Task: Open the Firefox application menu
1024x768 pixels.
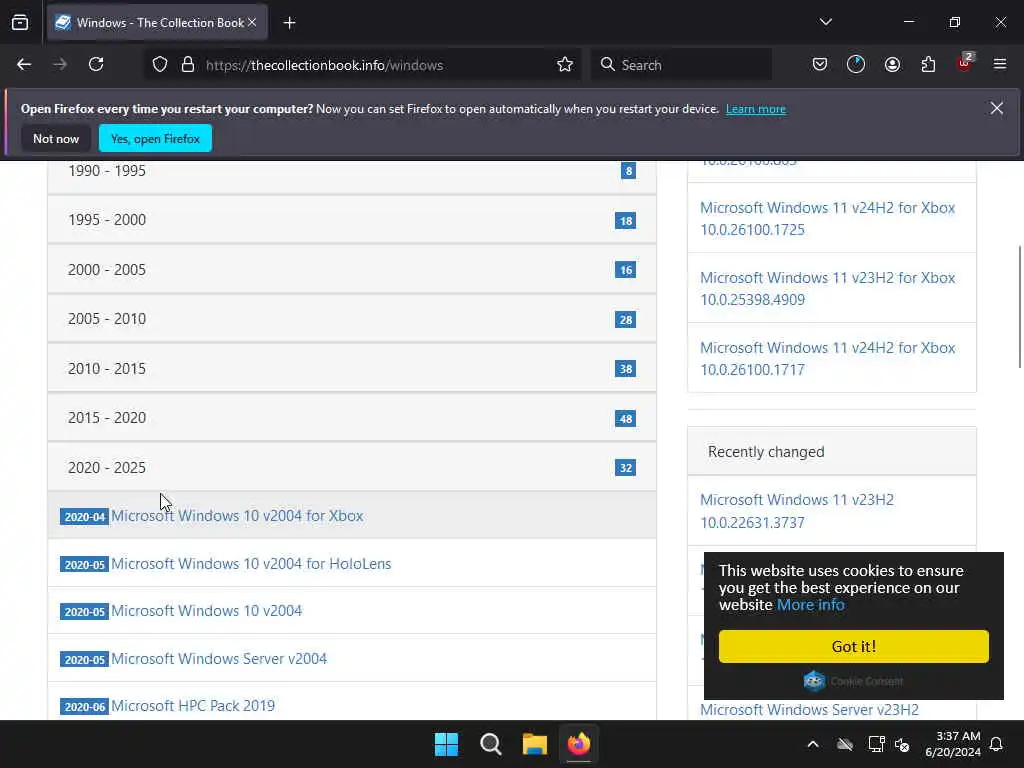Action: tap(1000, 65)
